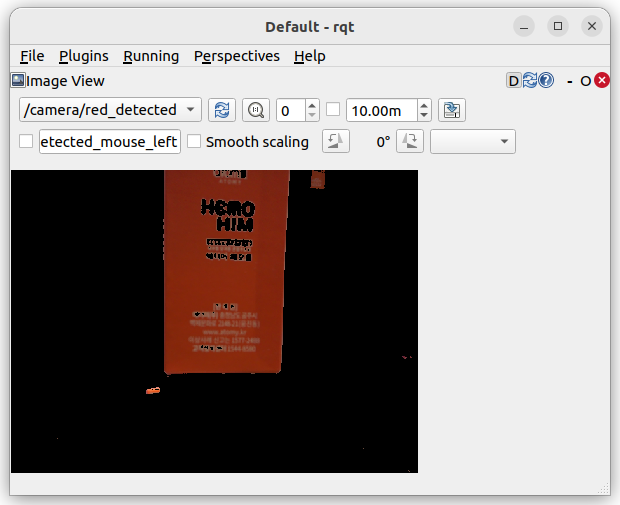This screenshot has width=620, height=505.
Task: Click the 0° rotation angle label
Action: point(383,142)
